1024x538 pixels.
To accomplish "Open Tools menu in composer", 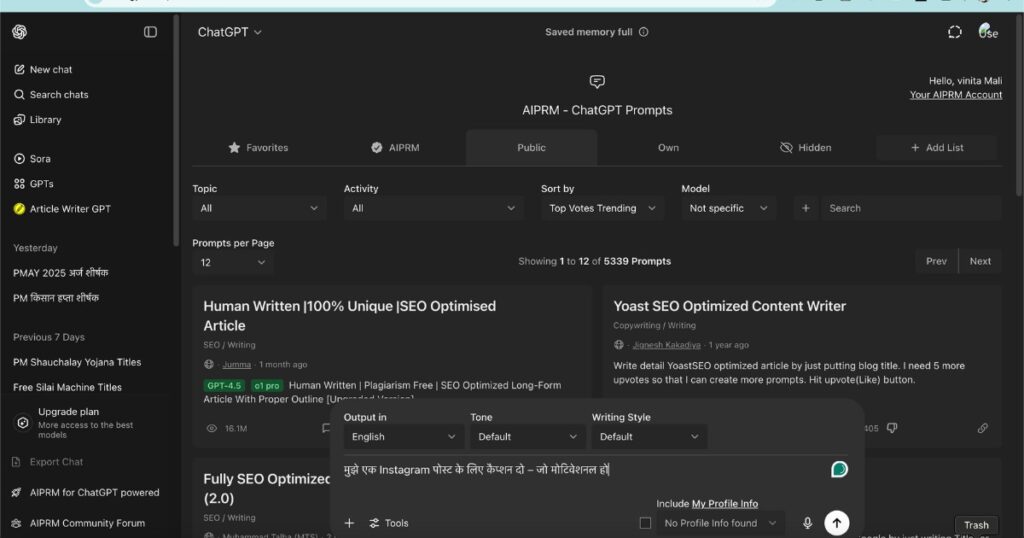I will pyautogui.click(x=389, y=524).
